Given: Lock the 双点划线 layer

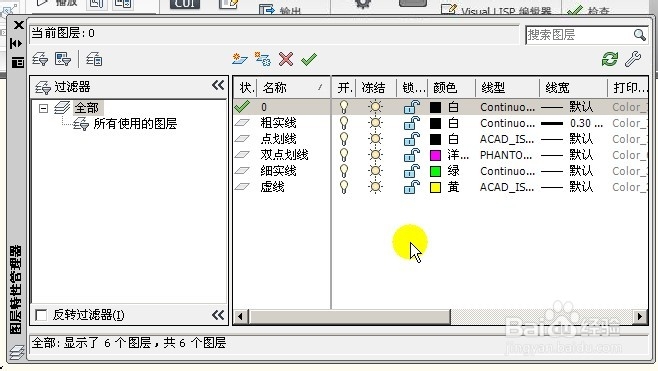Looking at the screenshot, I should (x=412, y=155).
